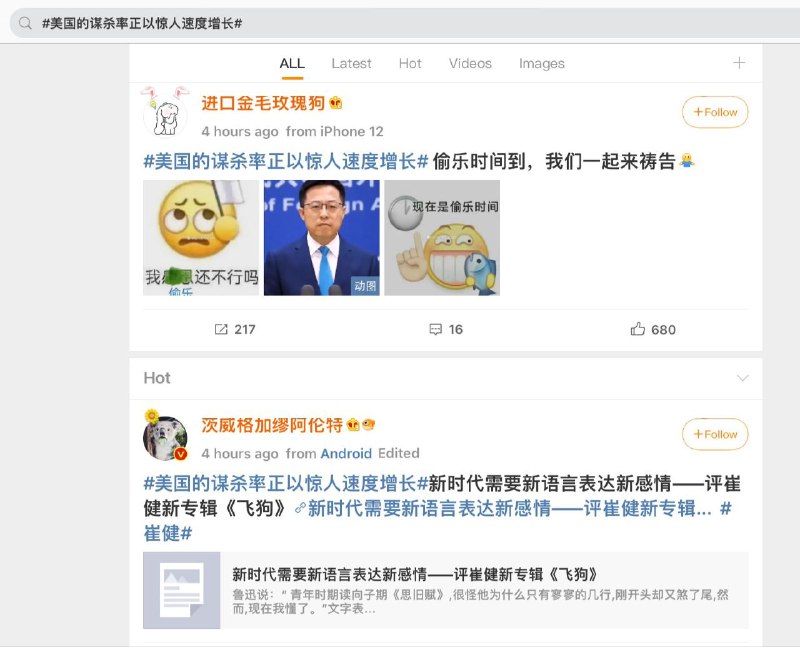This screenshot has height=647, width=800.
Task: Open comments via the speech-bubble icon
Action: (x=436, y=330)
